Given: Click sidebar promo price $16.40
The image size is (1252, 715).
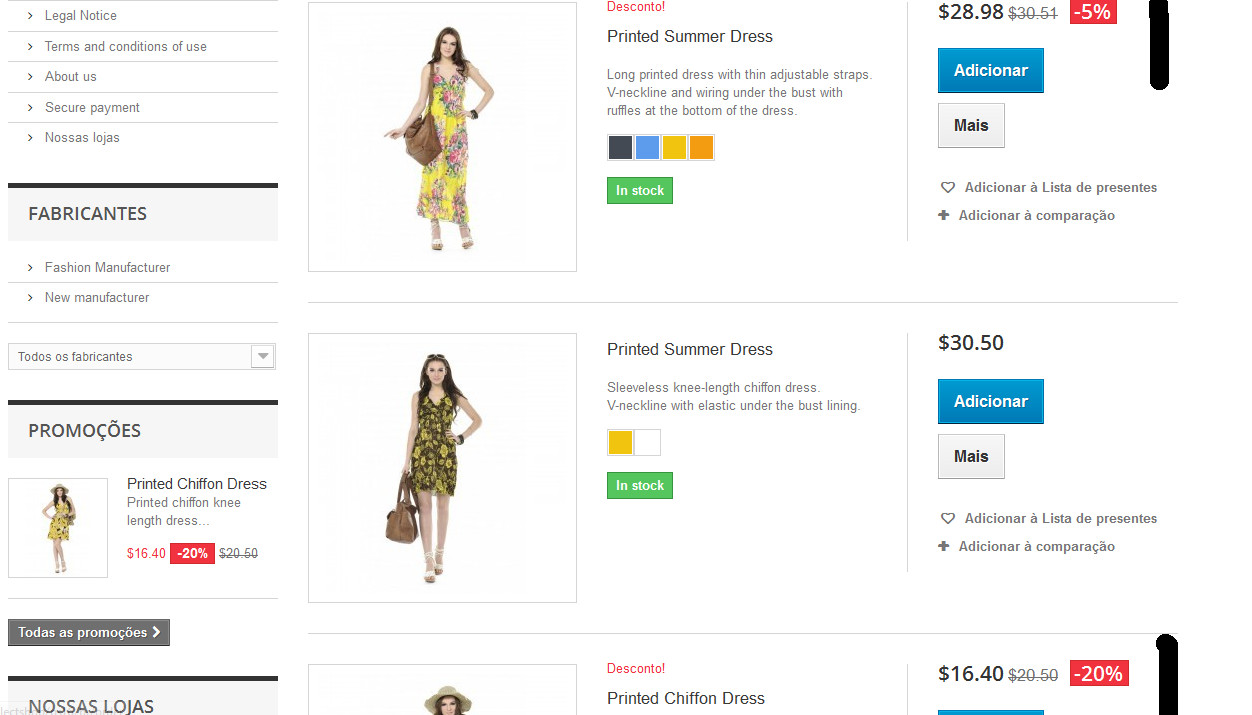Looking at the screenshot, I should coord(146,554).
